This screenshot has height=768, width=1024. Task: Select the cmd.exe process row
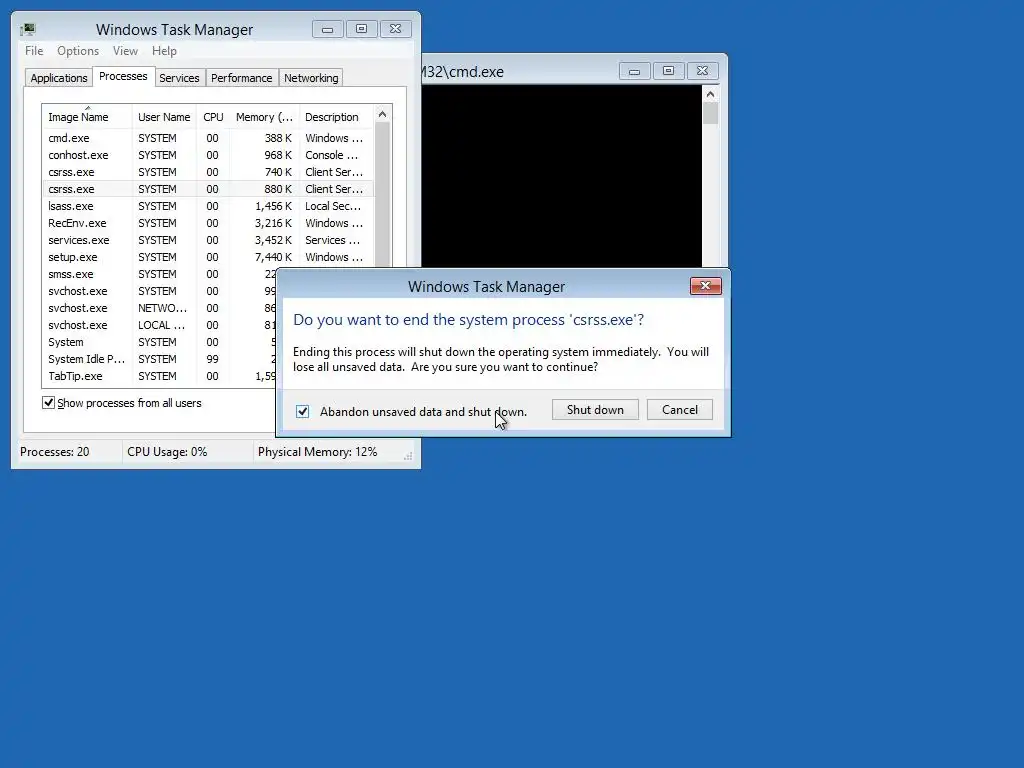208,138
